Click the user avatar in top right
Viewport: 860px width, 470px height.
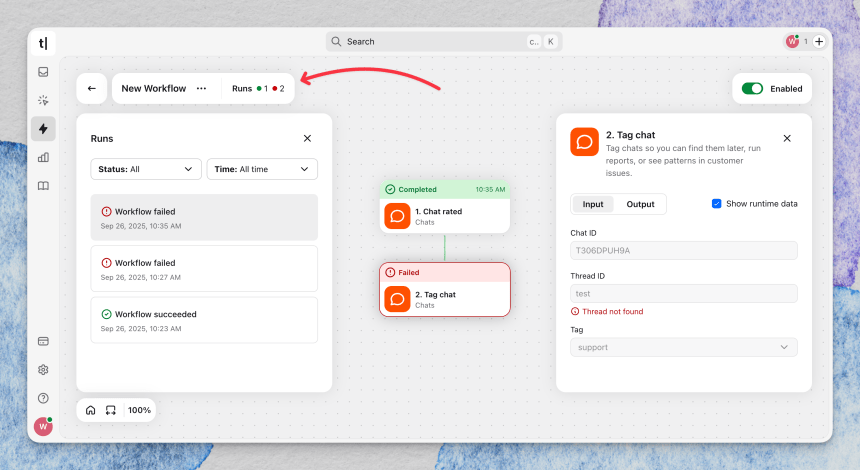(x=792, y=41)
